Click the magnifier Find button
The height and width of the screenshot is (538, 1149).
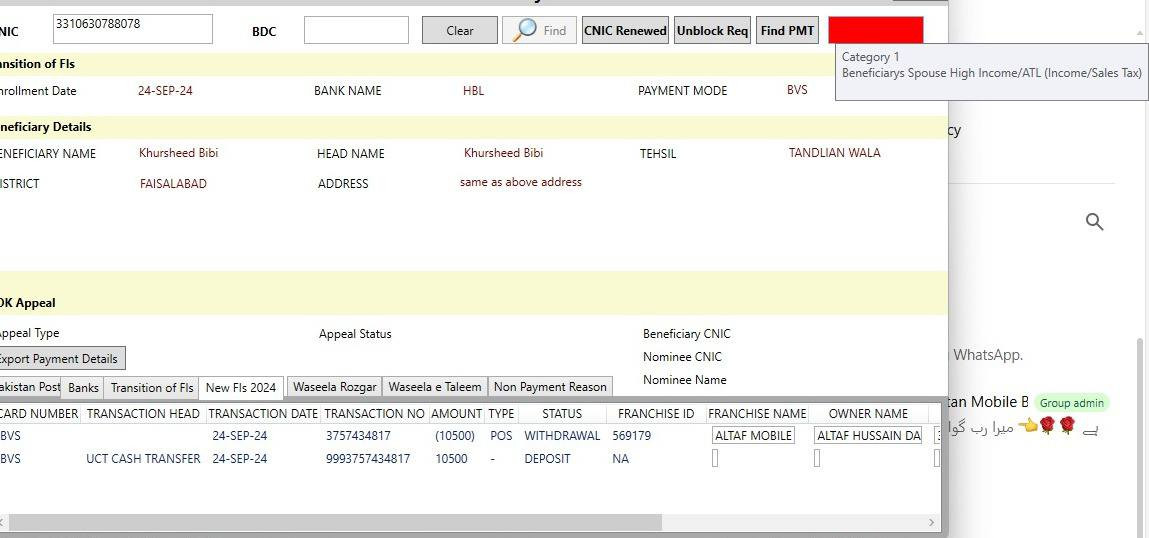pos(540,31)
